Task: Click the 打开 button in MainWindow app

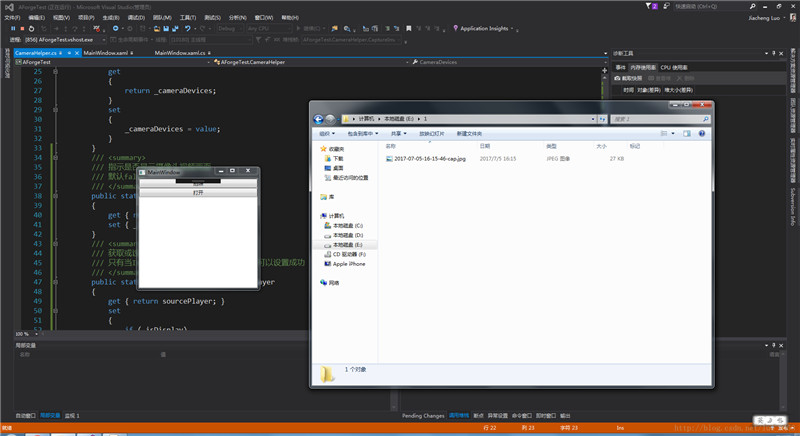Action: pyautogui.click(x=198, y=193)
